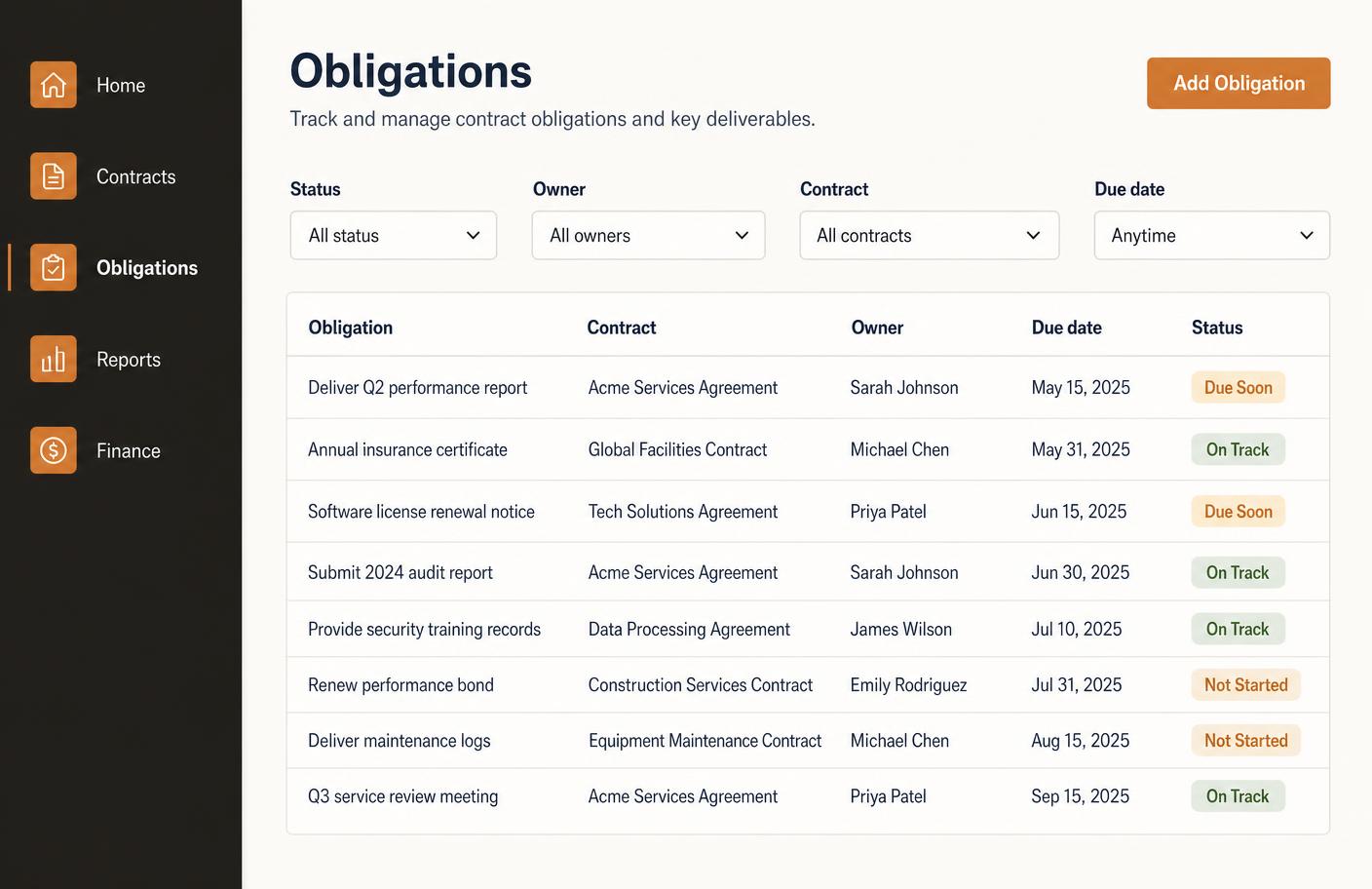1372x889 pixels.
Task: Open the All owners dropdown
Action: [x=648, y=236]
